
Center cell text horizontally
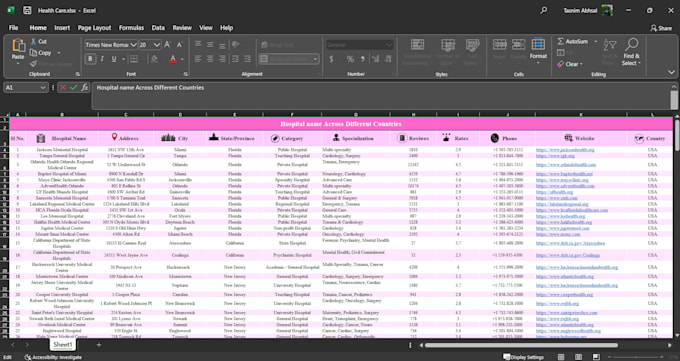[x=210, y=59]
